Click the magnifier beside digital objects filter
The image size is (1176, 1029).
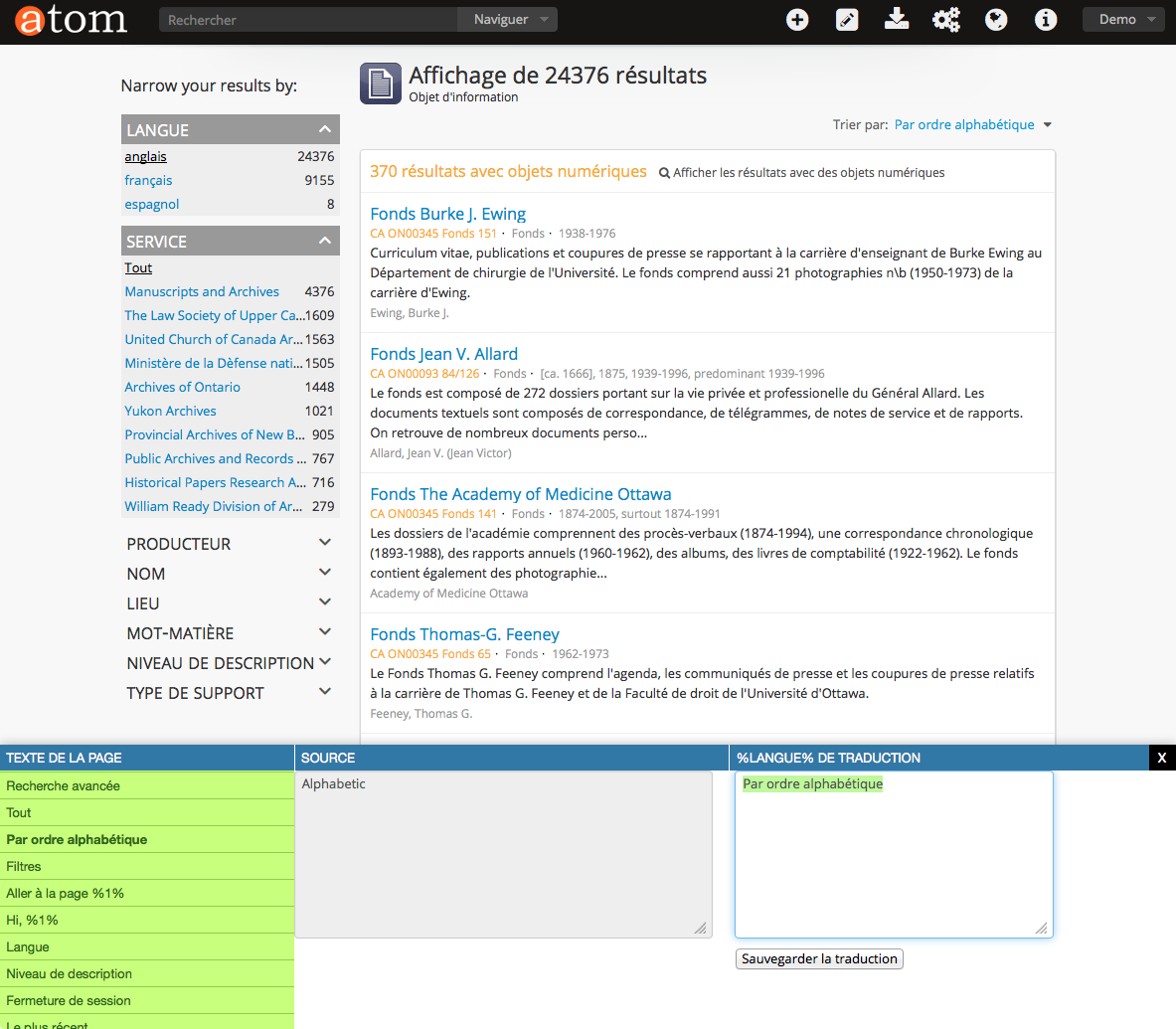pyautogui.click(x=664, y=173)
